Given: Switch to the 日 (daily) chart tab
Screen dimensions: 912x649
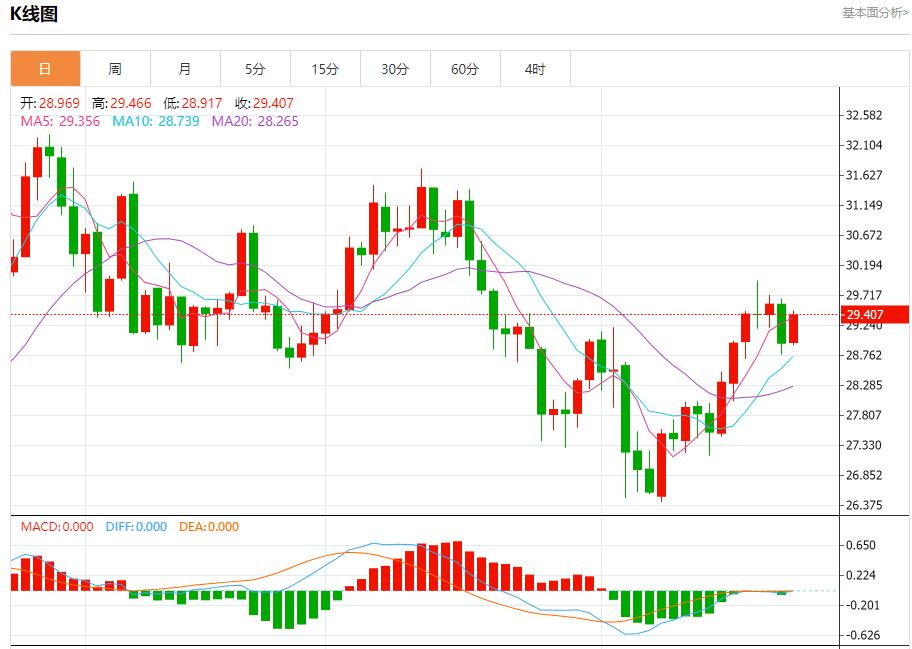Looking at the screenshot, I should coord(45,69).
